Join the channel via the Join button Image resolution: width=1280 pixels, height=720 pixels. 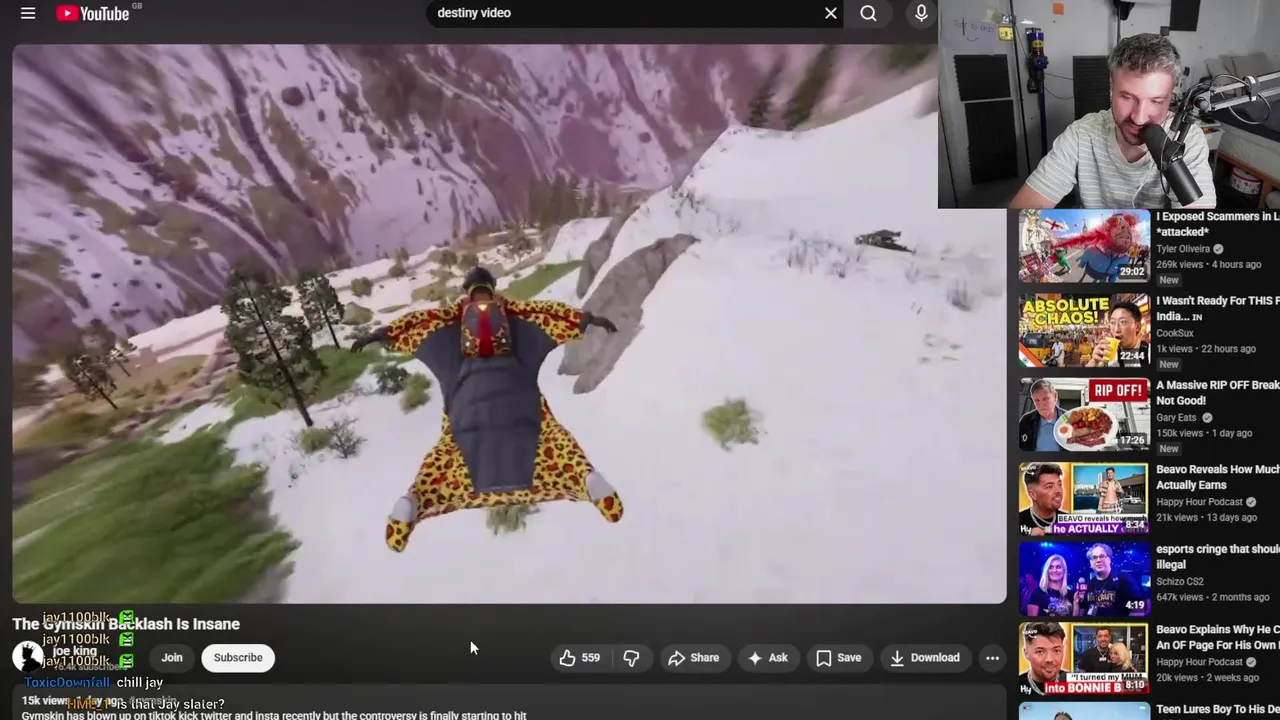[172, 657]
